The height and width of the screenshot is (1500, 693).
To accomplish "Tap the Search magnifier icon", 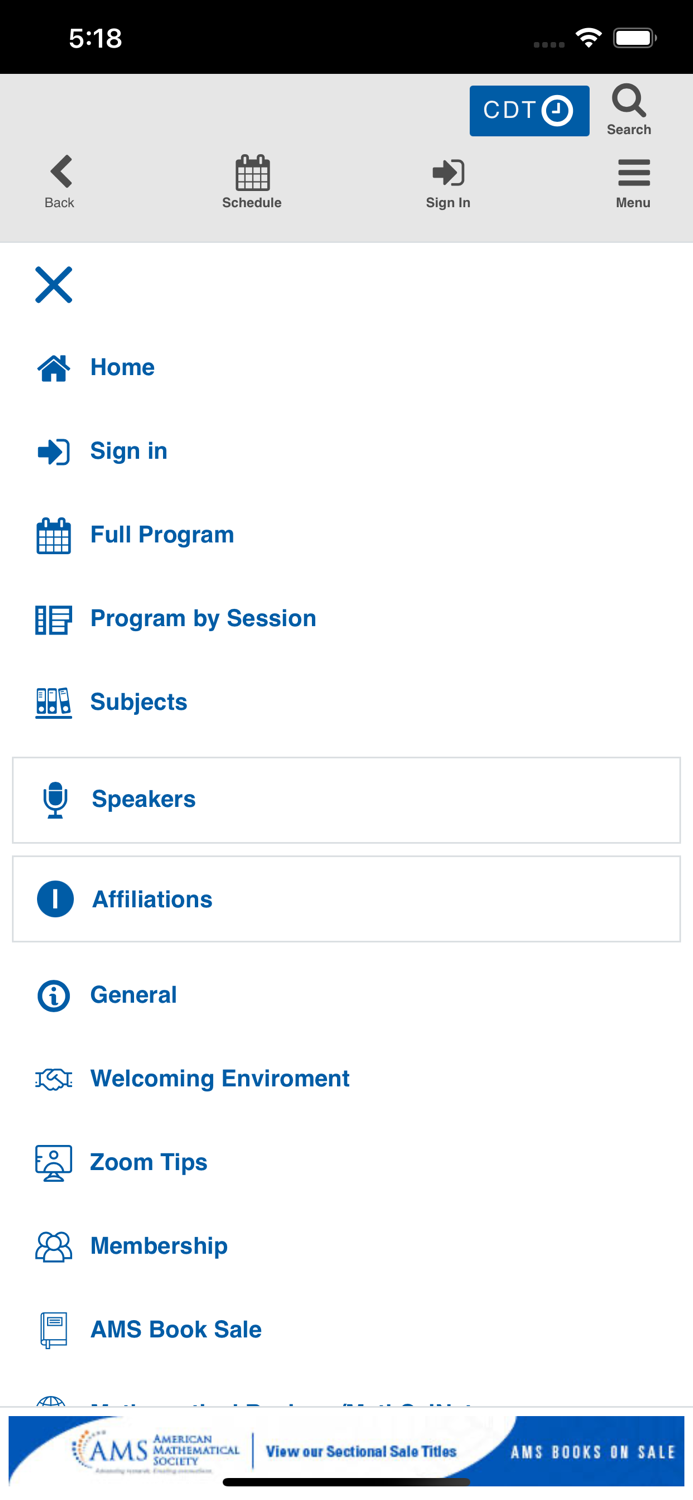I will (x=629, y=102).
